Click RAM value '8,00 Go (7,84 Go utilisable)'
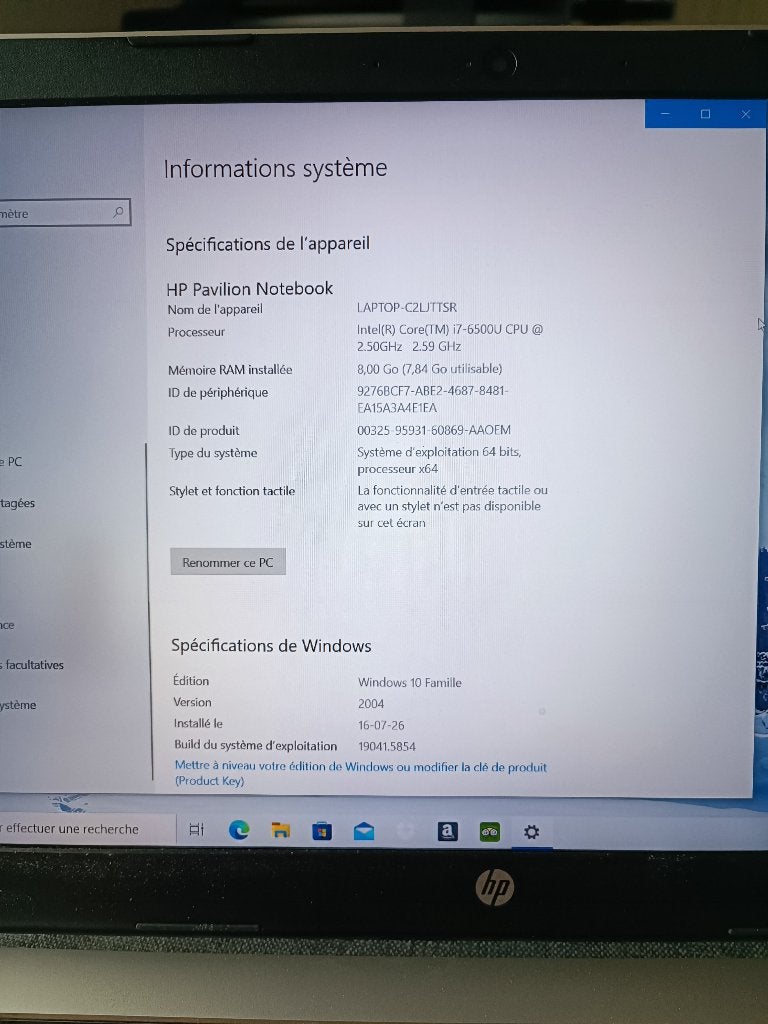 pyautogui.click(x=430, y=369)
